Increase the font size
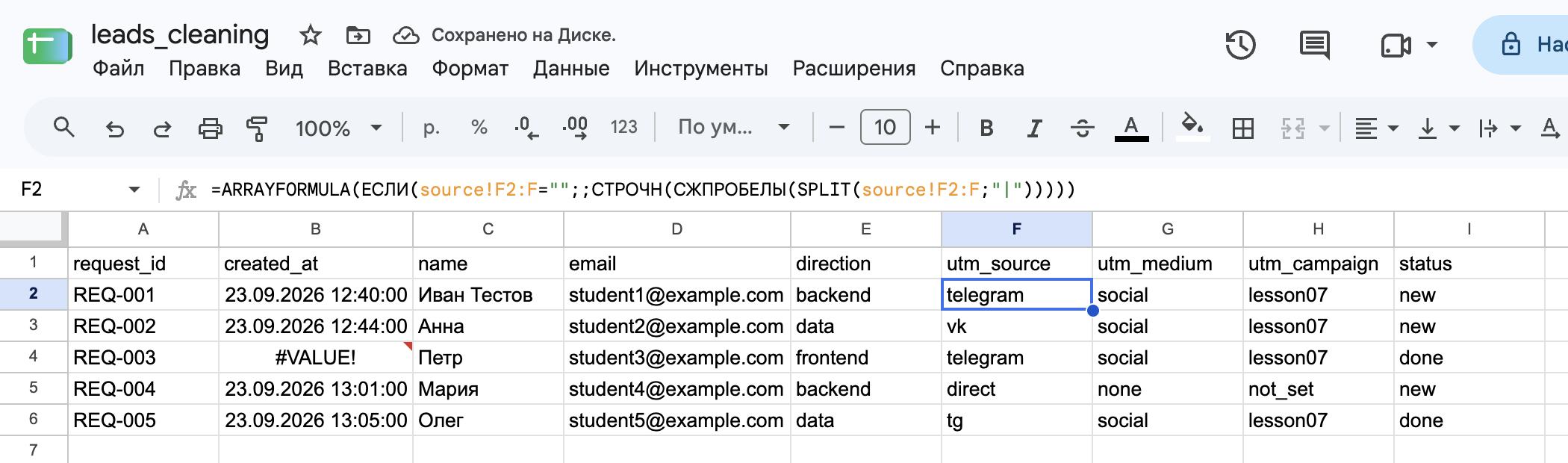Viewport: 1568px width, 463px height. tap(933, 128)
